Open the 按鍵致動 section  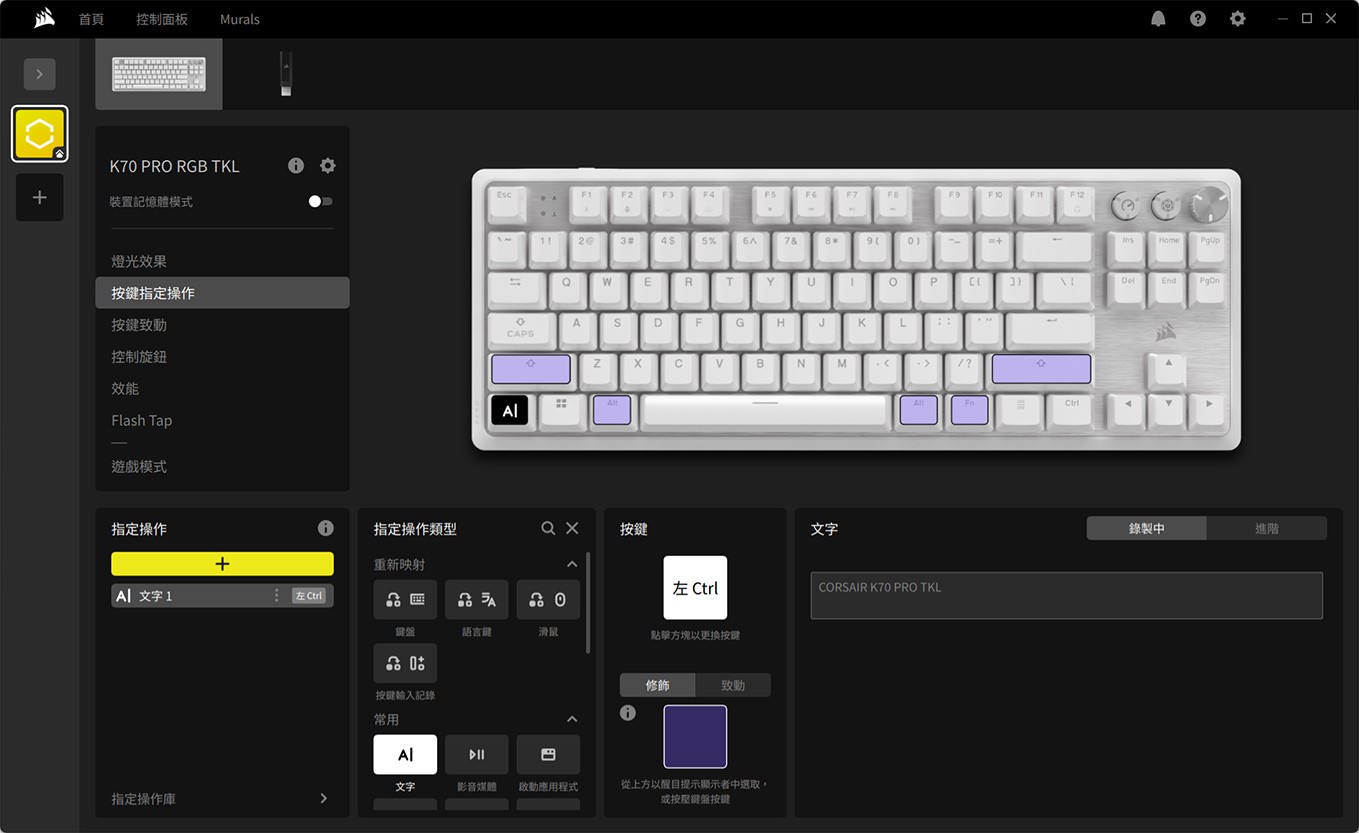pyautogui.click(x=222, y=325)
